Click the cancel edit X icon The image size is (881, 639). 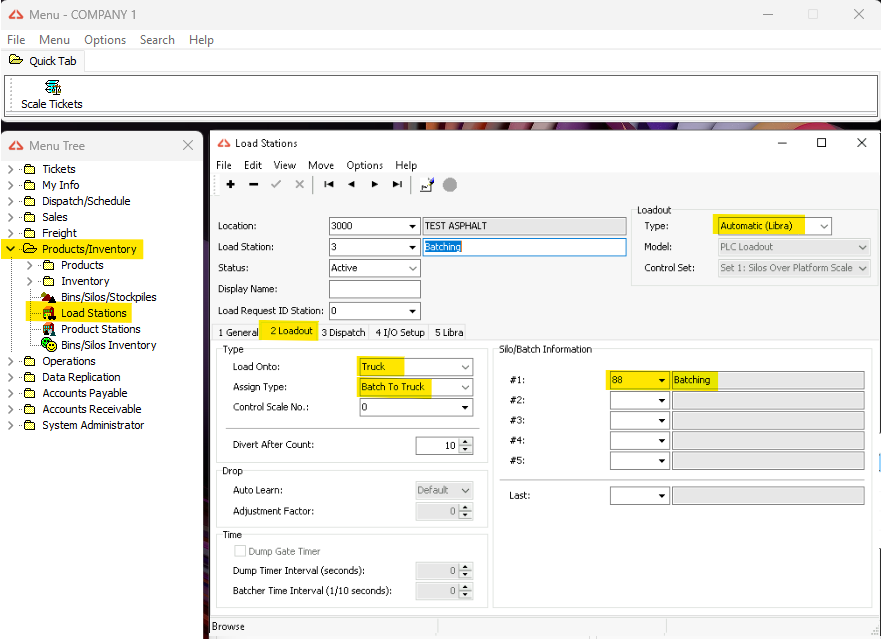(299, 184)
